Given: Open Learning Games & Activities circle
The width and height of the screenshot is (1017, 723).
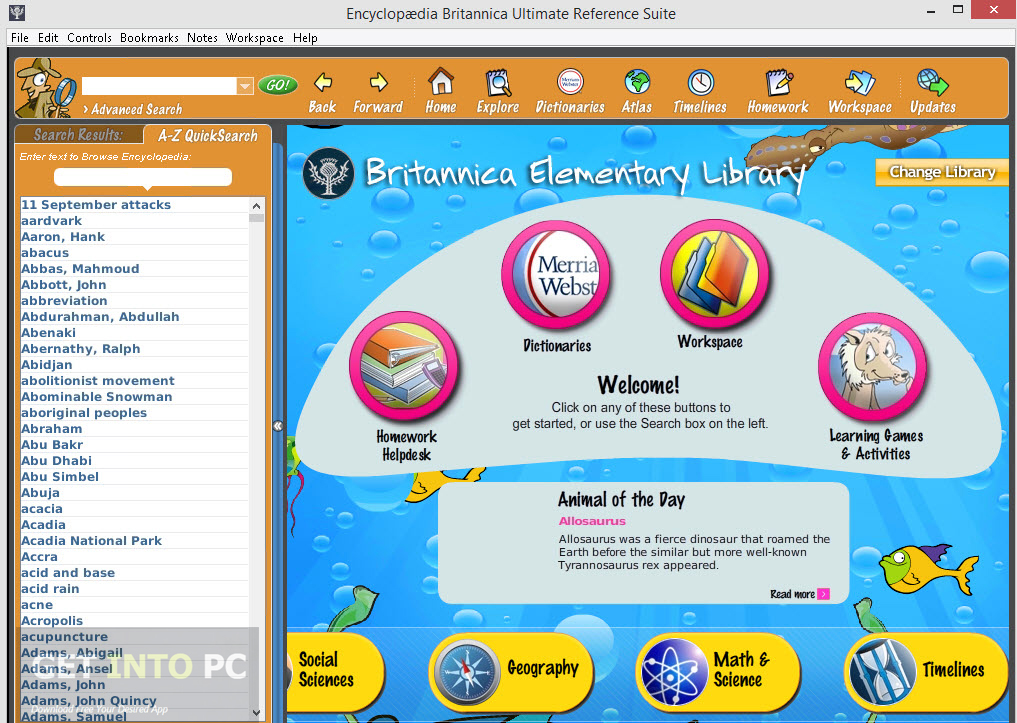Looking at the screenshot, I should point(873,368).
